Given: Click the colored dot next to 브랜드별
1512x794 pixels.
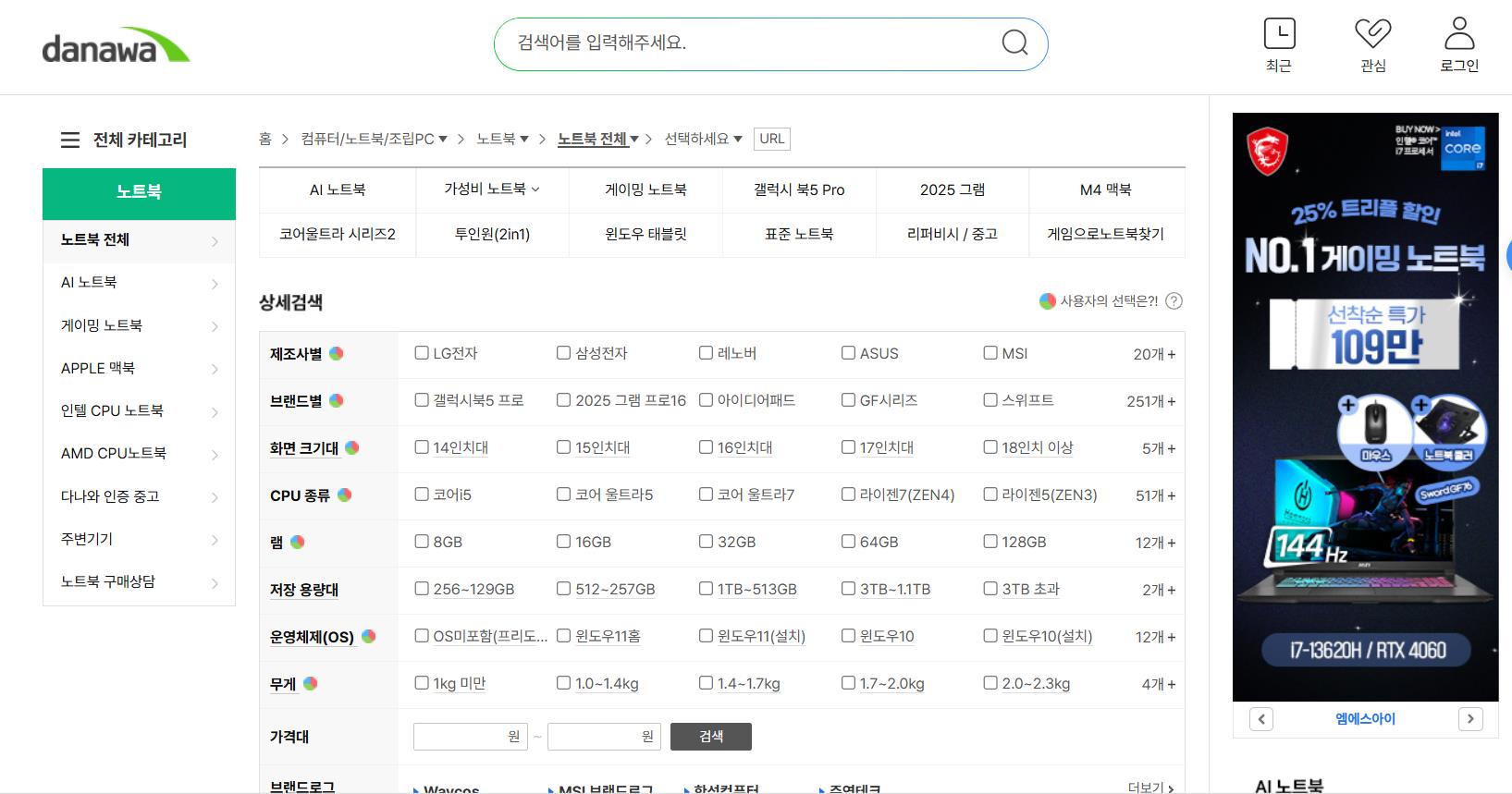Looking at the screenshot, I should [x=337, y=400].
